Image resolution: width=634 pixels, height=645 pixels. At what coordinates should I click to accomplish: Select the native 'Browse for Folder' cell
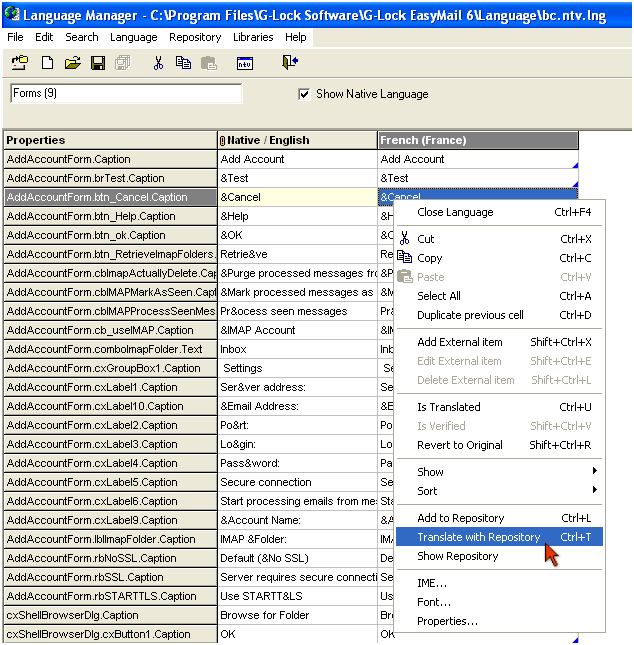pos(297,615)
